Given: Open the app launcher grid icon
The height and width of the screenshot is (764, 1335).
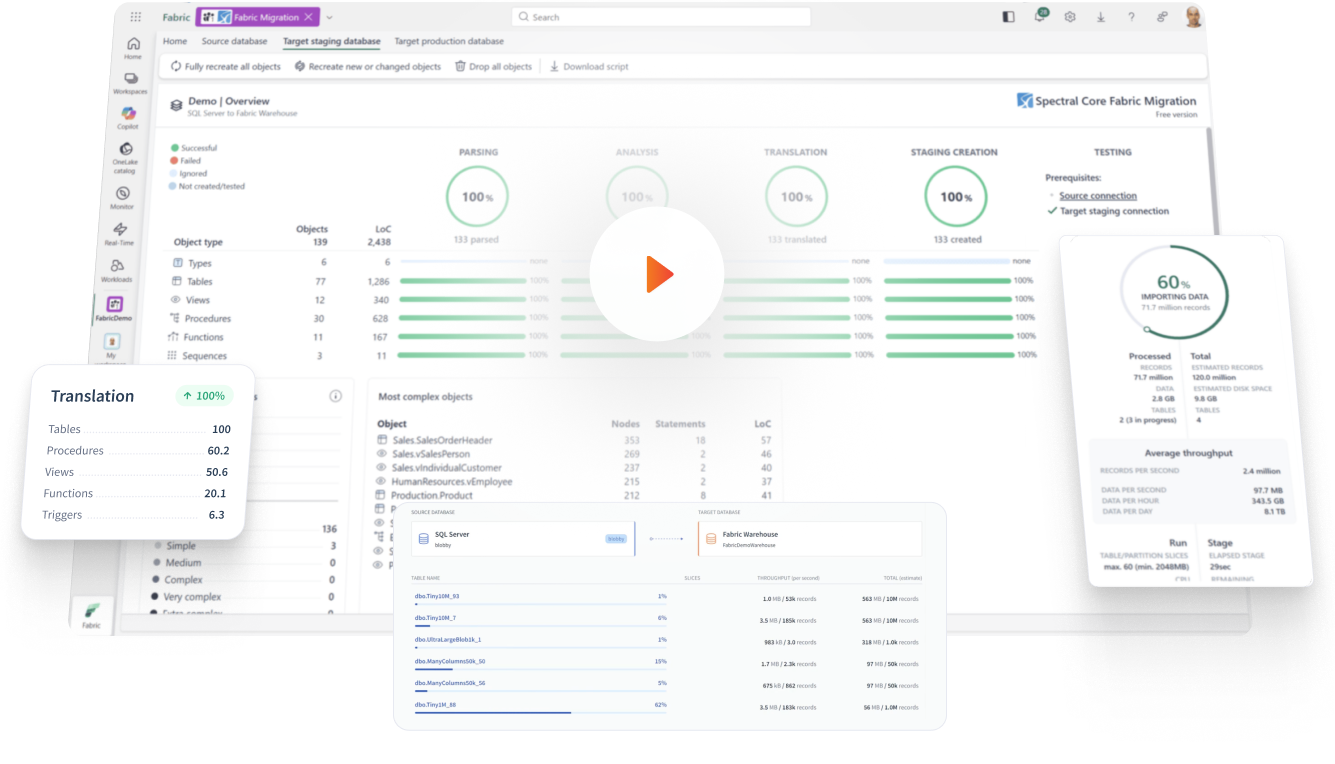Looking at the screenshot, I should pos(136,17).
